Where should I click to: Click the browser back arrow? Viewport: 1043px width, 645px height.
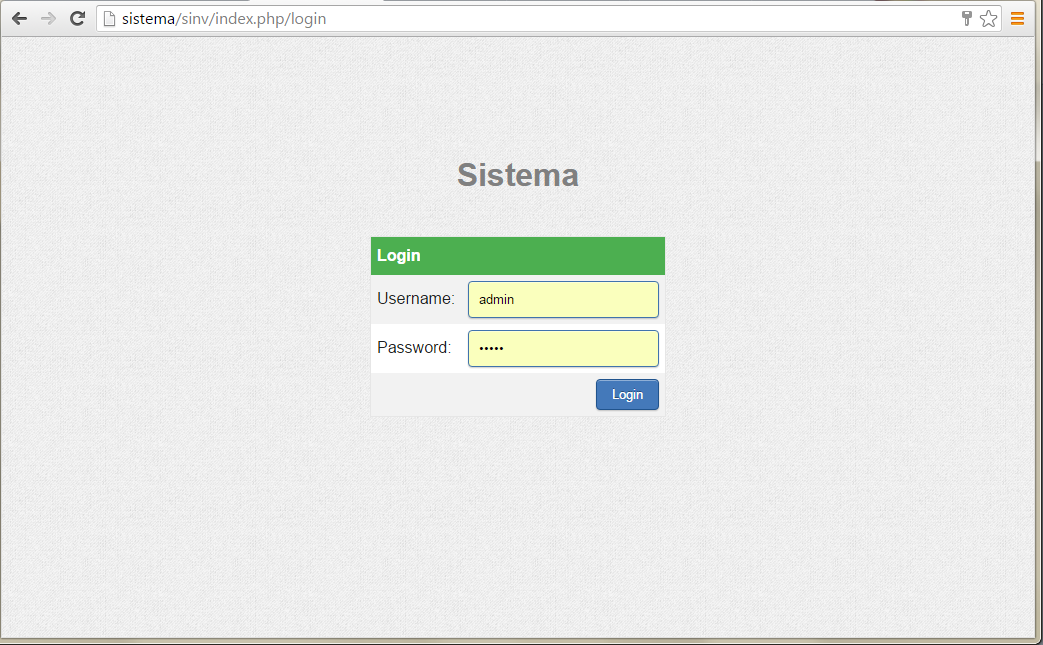click(18, 18)
